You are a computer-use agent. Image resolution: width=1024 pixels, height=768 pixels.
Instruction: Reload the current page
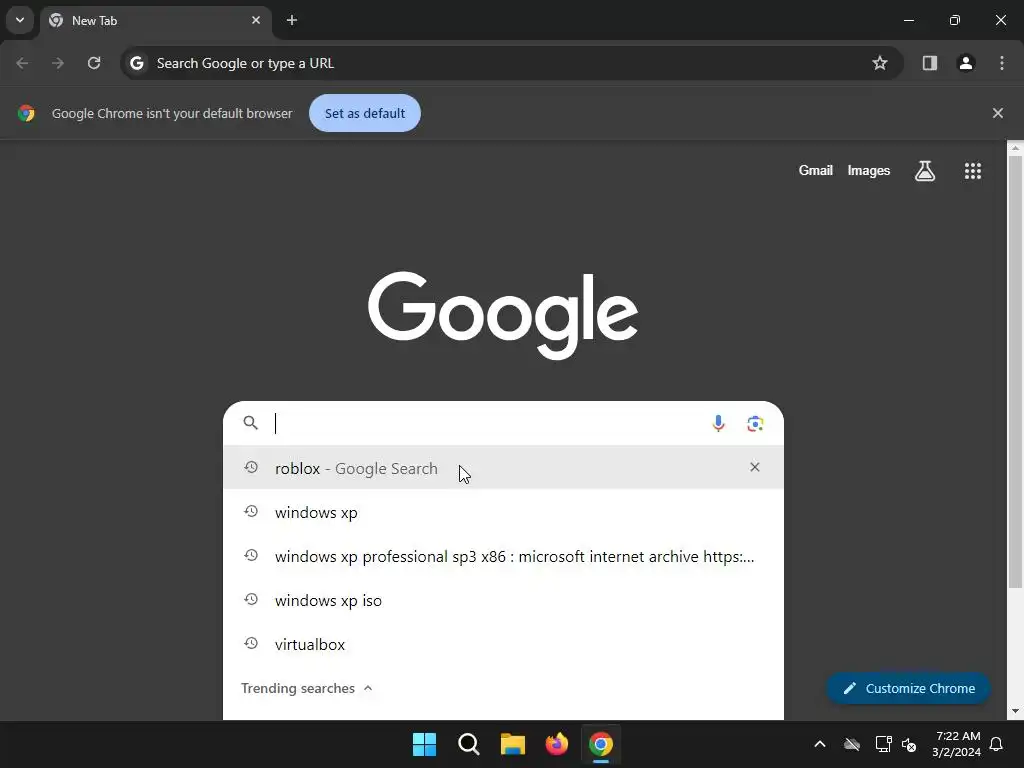[x=94, y=63]
